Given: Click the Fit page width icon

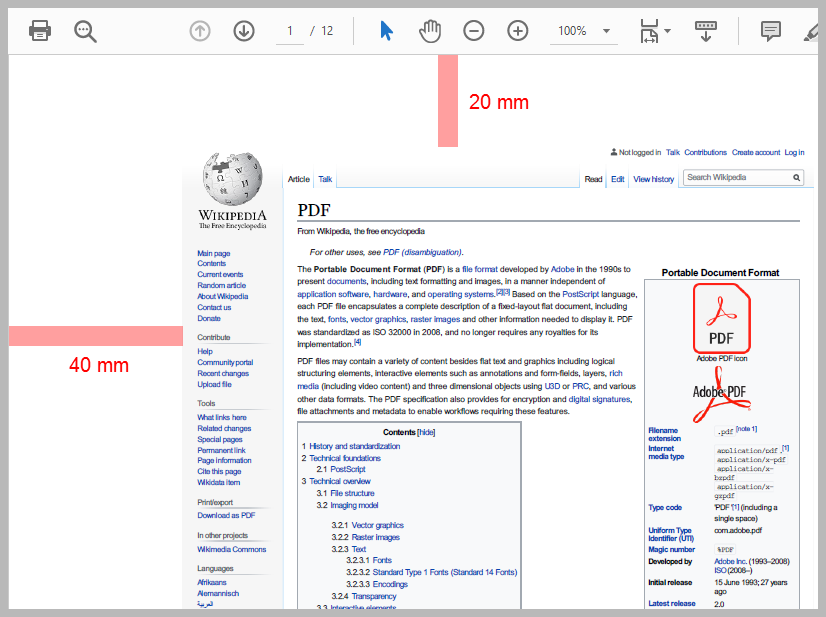Looking at the screenshot, I should click(649, 31).
